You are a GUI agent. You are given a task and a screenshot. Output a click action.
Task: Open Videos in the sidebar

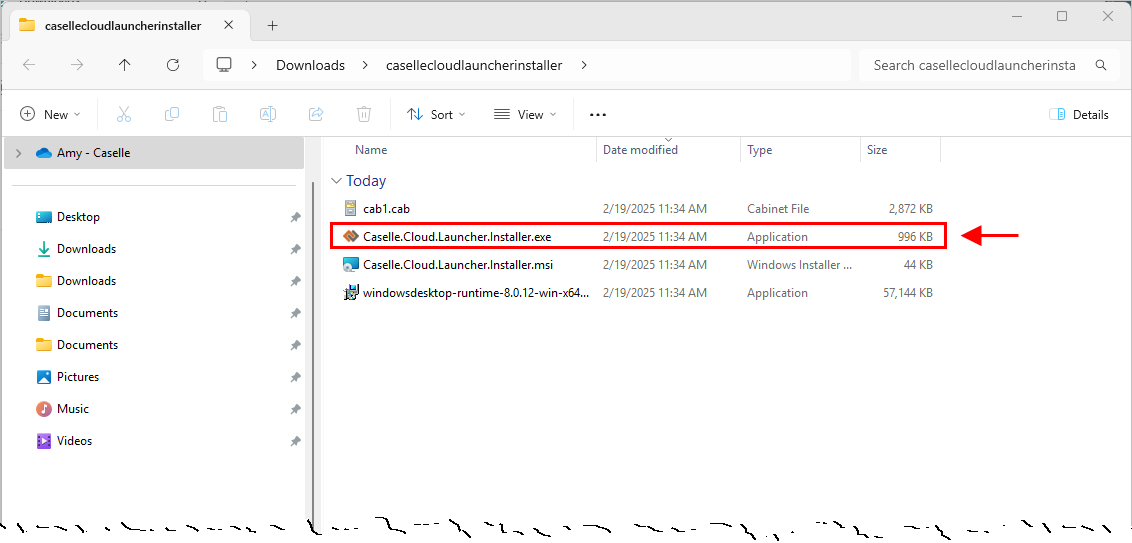(74, 440)
